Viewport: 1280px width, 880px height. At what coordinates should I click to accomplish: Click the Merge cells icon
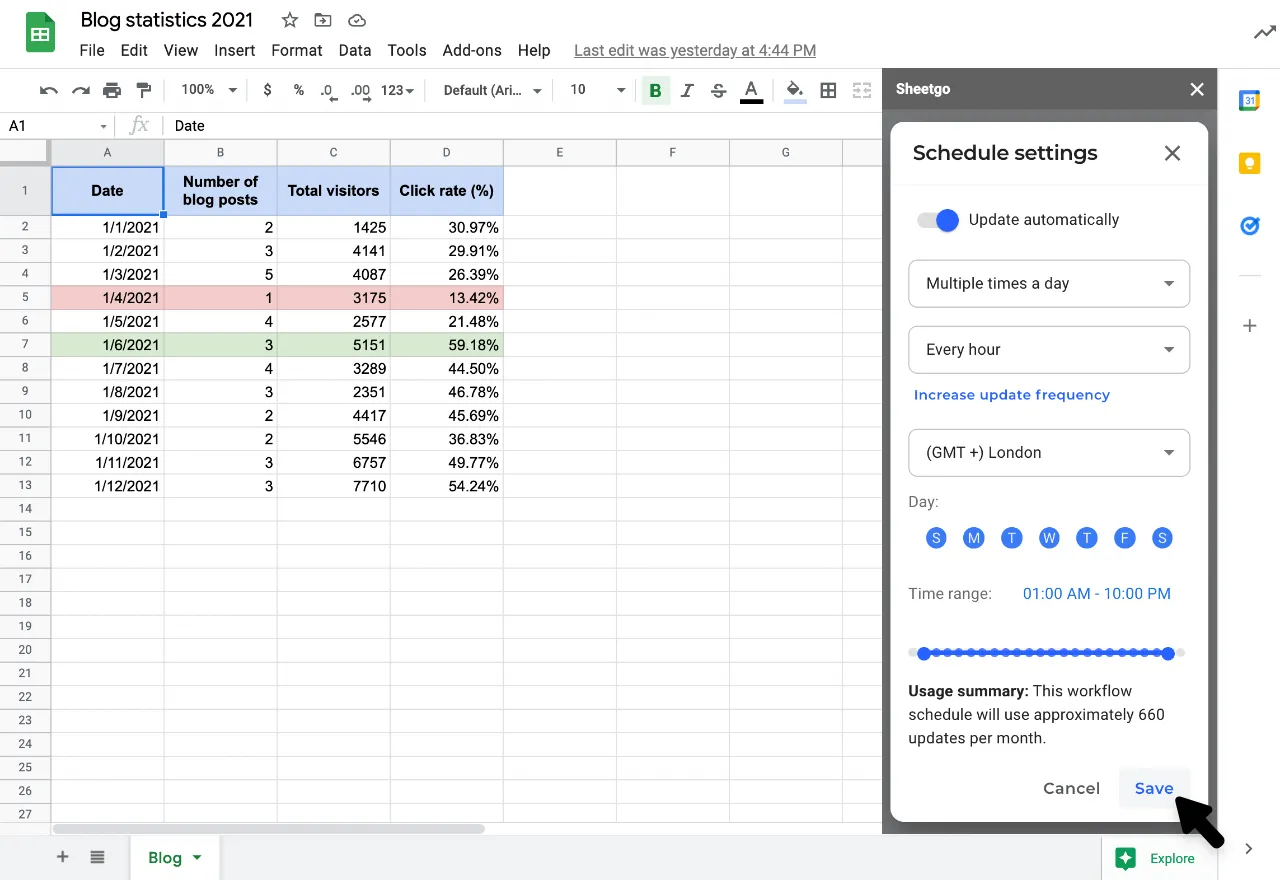pyautogui.click(x=861, y=90)
